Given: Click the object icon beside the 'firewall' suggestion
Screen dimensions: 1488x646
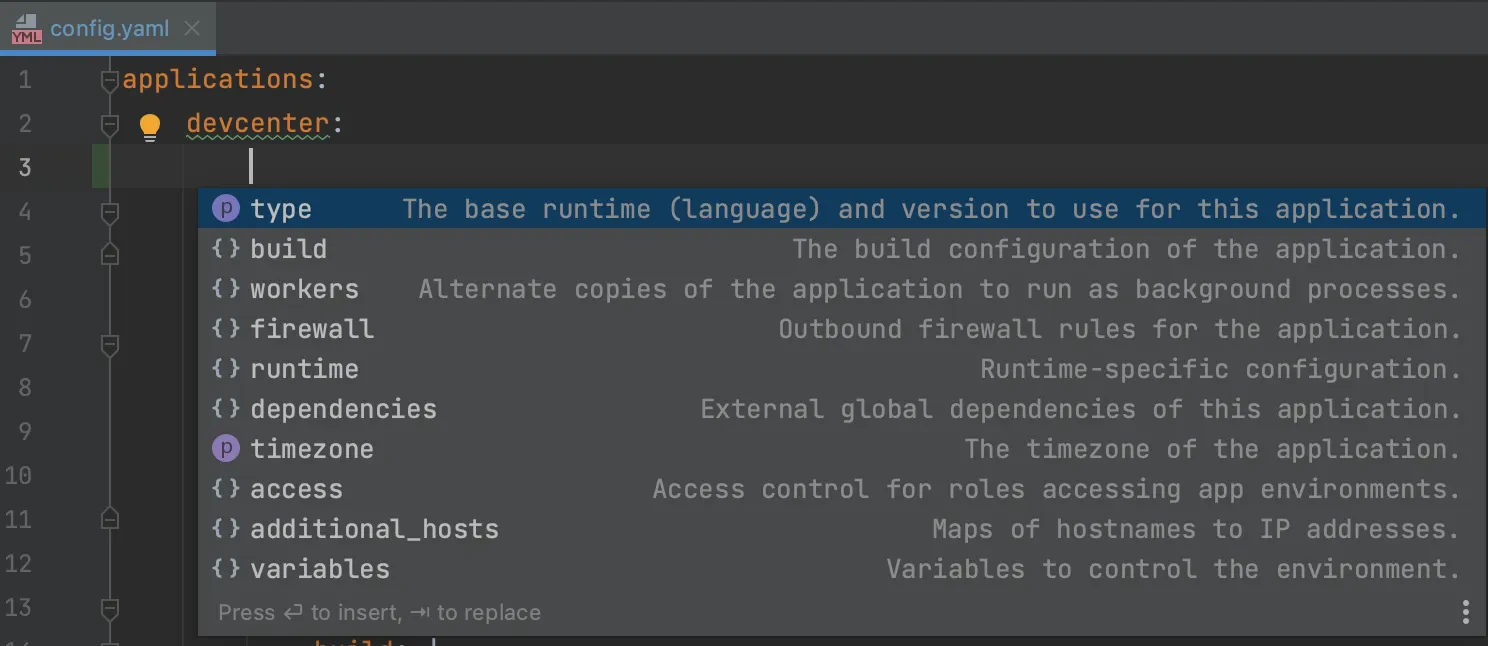Looking at the screenshot, I should pyautogui.click(x=226, y=328).
